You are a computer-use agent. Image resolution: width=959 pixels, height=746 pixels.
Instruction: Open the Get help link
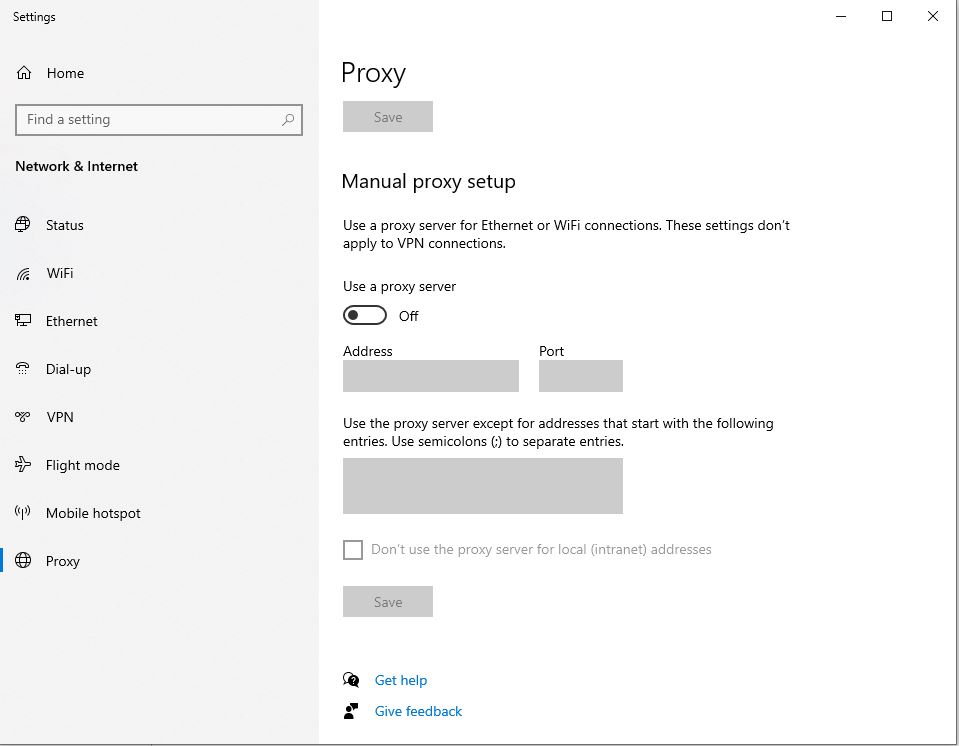401,680
